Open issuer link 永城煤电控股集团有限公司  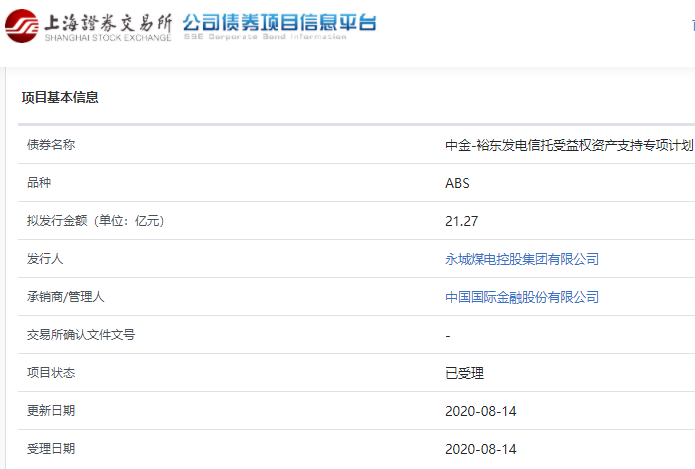click(x=521, y=259)
